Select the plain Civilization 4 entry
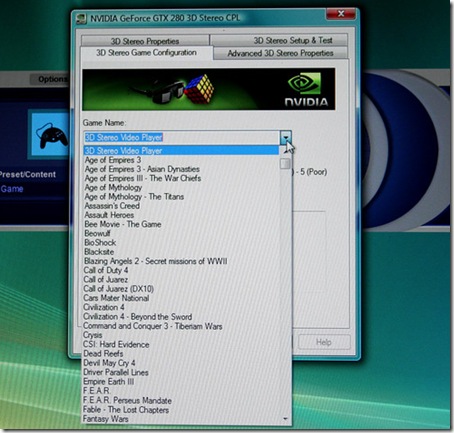 coord(181,307)
